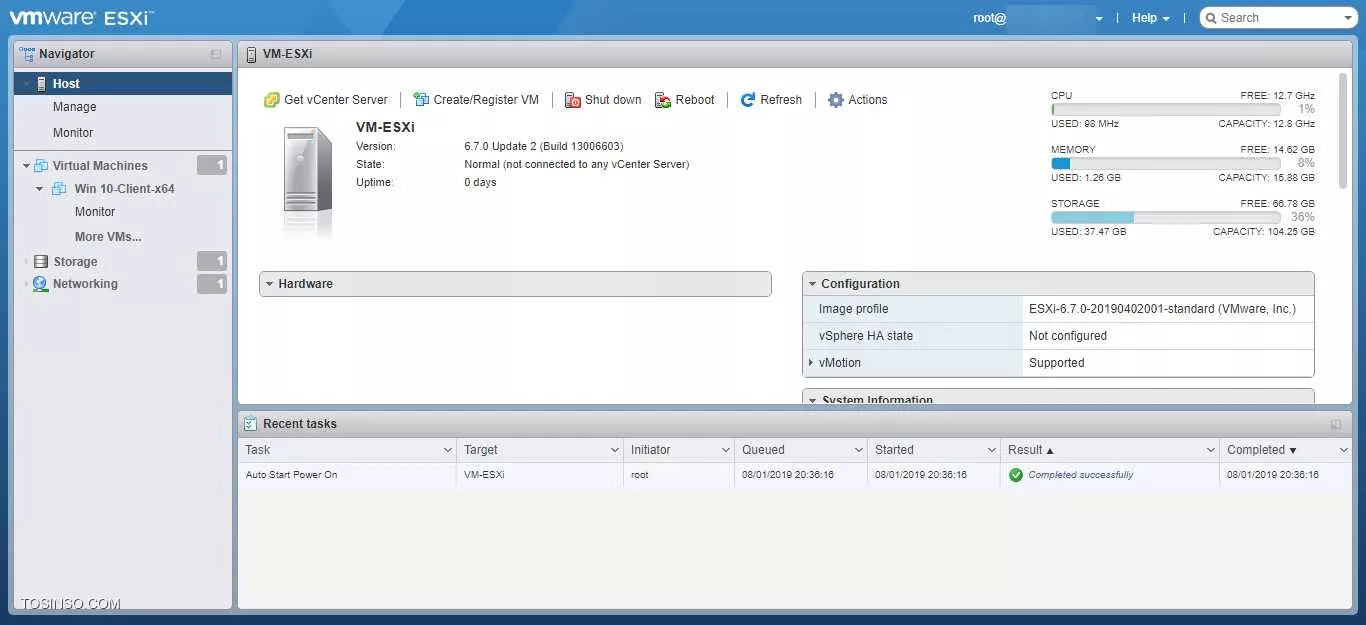Select Host in the Navigator
1366x625 pixels.
click(123, 84)
